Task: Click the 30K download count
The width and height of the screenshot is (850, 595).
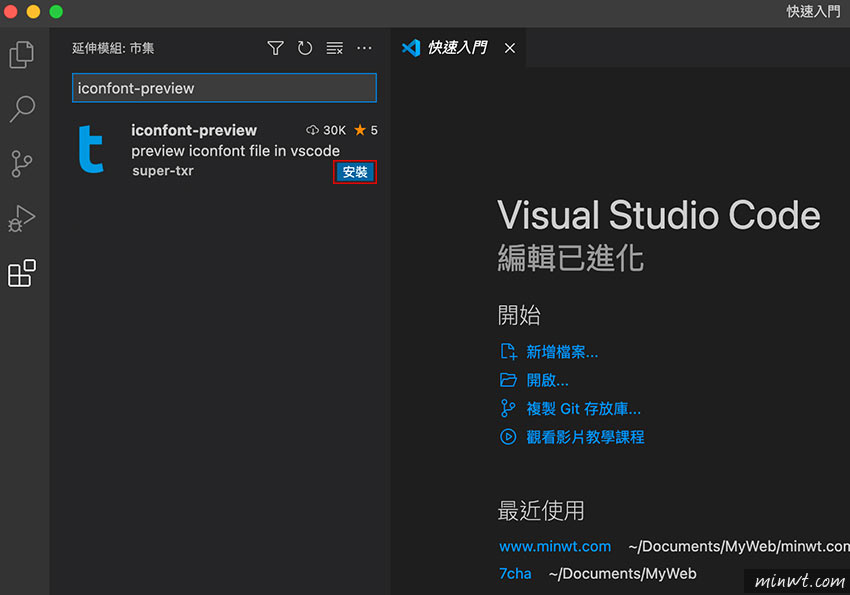Action: click(326, 130)
